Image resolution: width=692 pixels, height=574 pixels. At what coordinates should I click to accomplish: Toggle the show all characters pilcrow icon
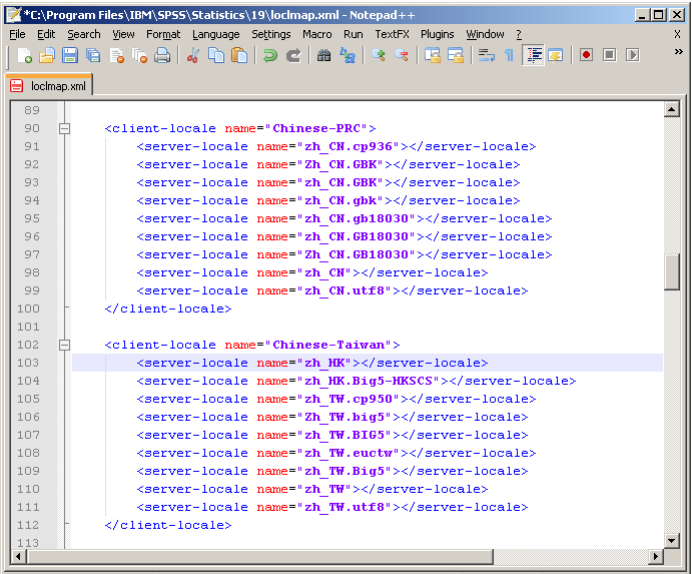tap(509, 56)
